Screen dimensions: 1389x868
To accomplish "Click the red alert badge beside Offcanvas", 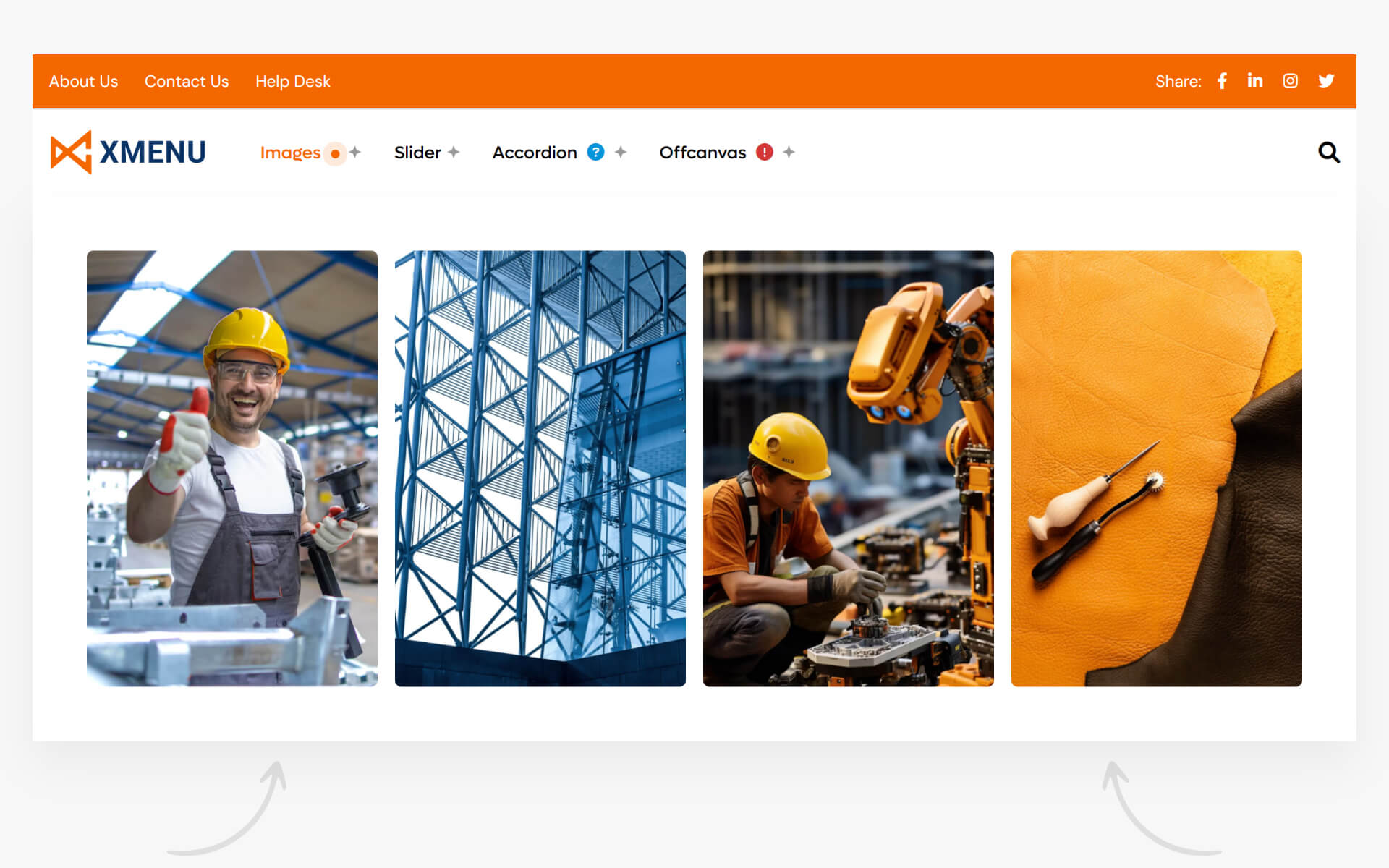I will (765, 152).
